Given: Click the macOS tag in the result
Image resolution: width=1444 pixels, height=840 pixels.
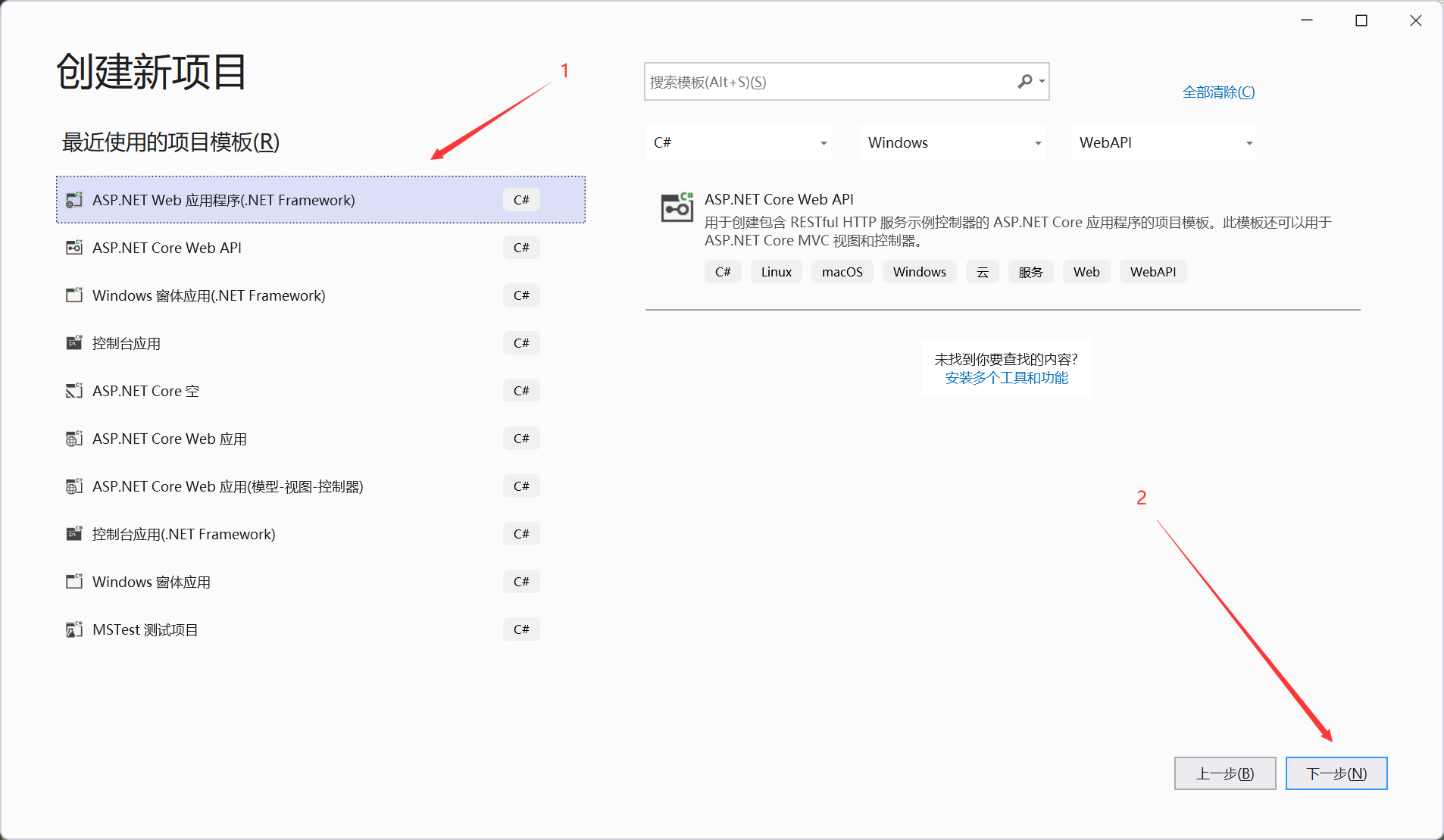Looking at the screenshot, I should tap(842, 272).
